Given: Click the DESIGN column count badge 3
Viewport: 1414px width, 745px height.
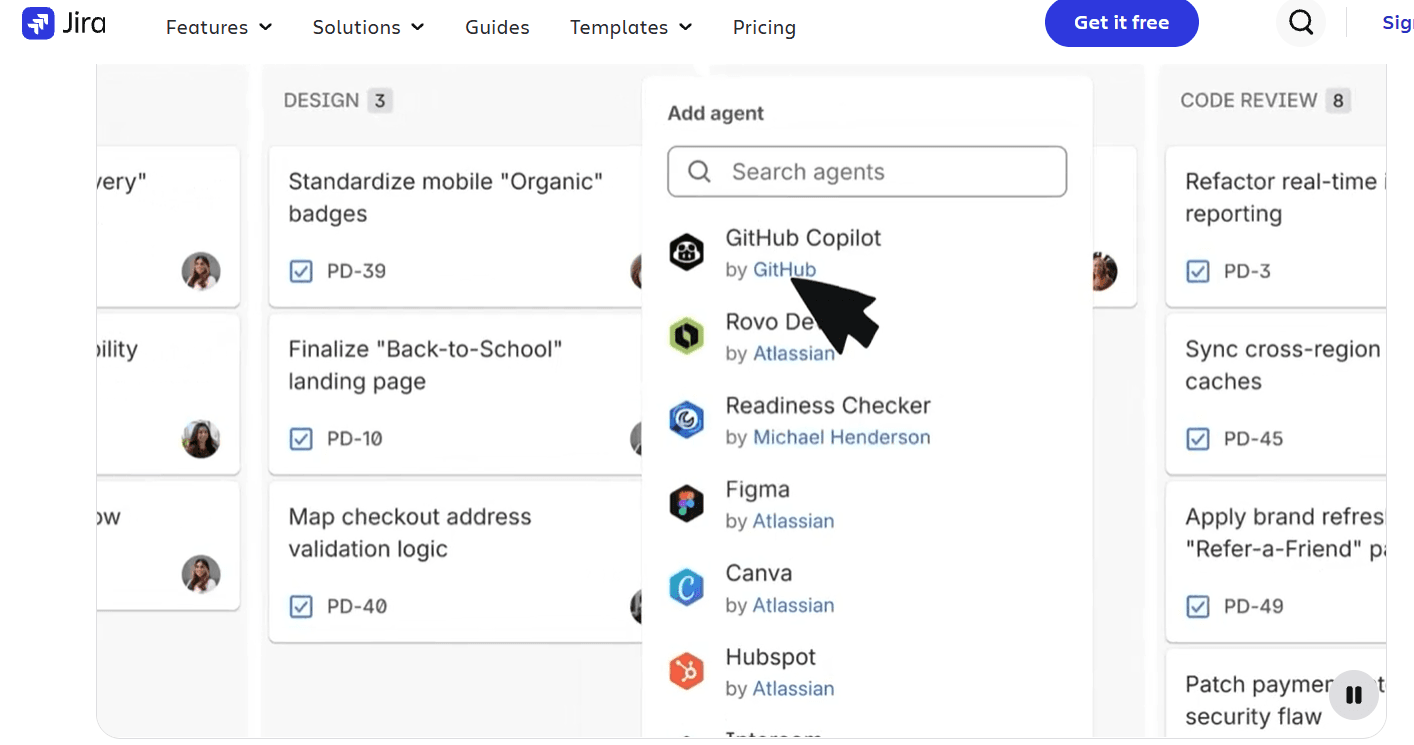Looking at the screenshot, I should (x=380, y=100).
